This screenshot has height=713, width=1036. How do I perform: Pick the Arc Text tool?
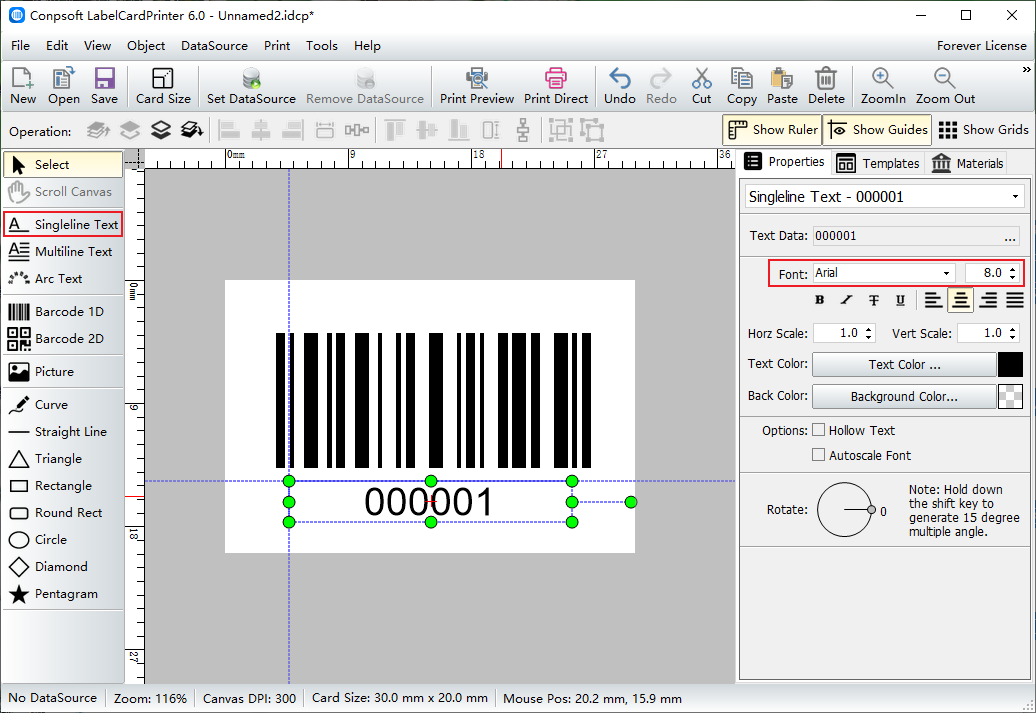pos(63,279)
